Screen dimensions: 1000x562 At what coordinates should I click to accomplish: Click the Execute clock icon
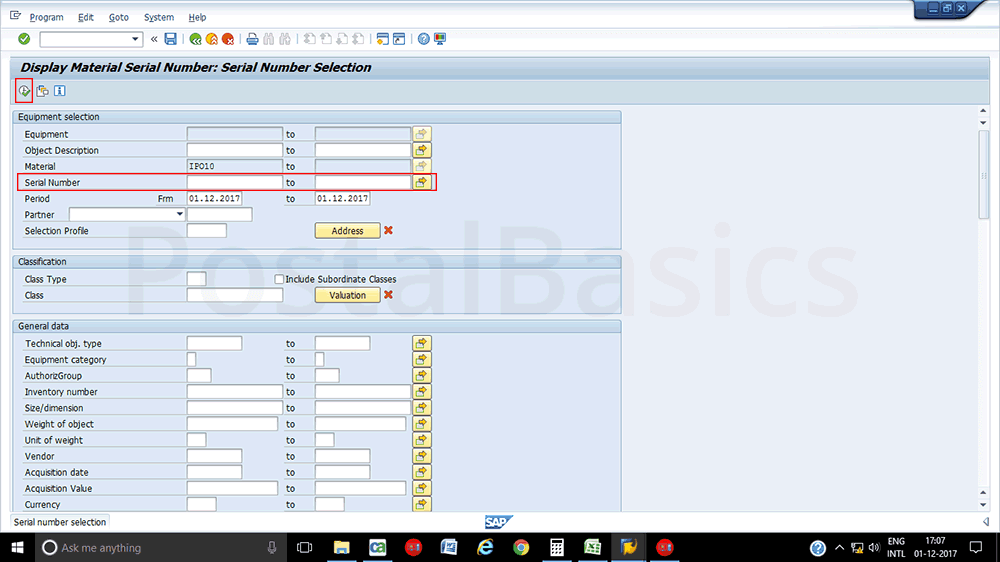(x=24, y=91)
